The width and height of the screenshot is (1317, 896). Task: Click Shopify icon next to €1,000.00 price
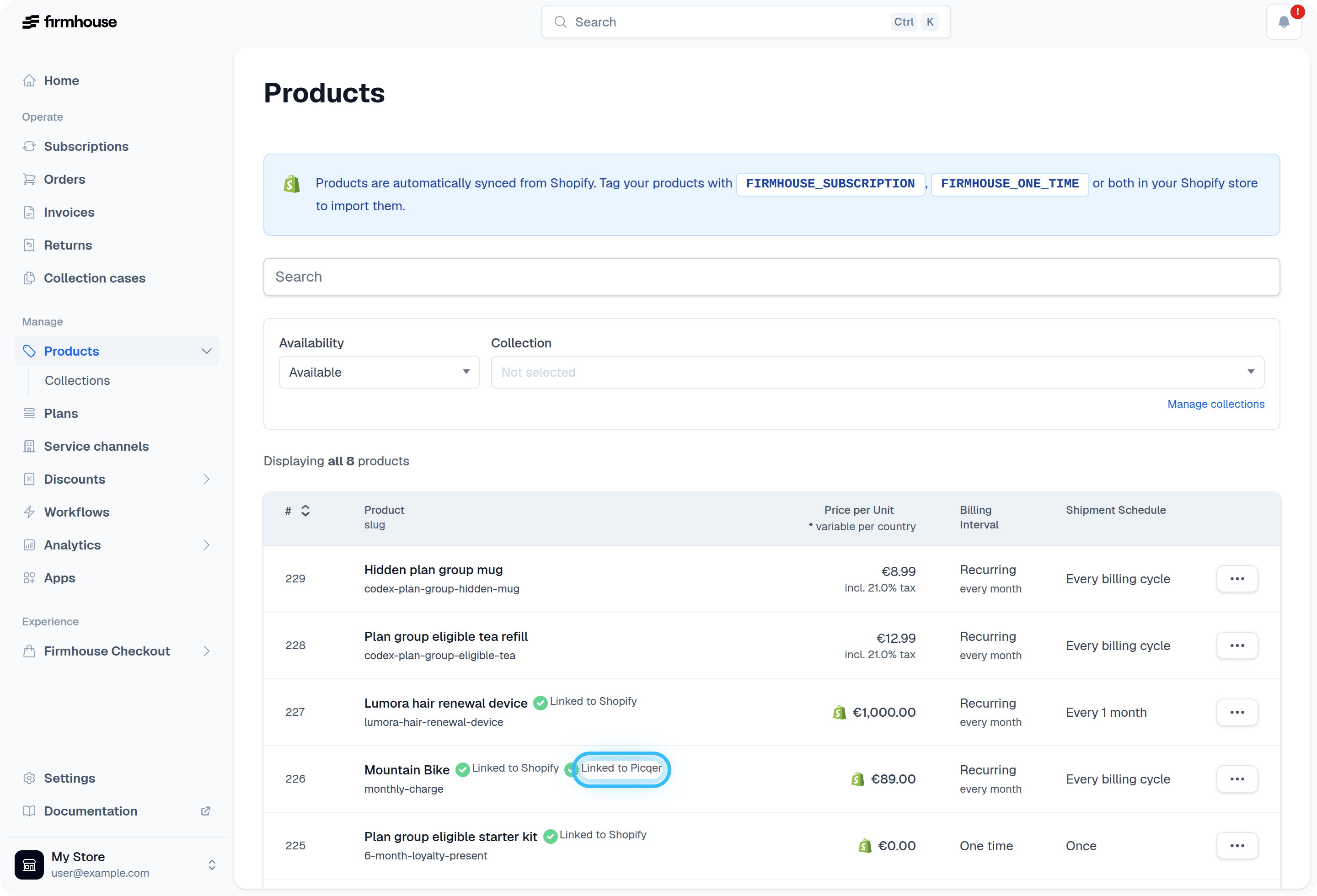coord(839,712)
